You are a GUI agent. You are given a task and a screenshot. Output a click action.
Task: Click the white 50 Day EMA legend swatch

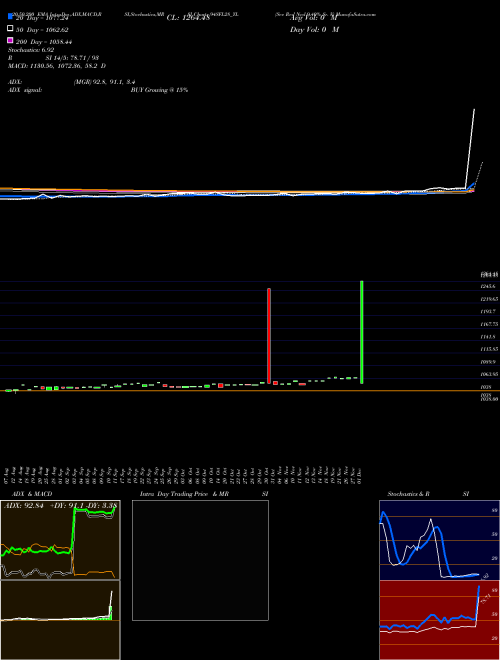[x=10, y=29]
